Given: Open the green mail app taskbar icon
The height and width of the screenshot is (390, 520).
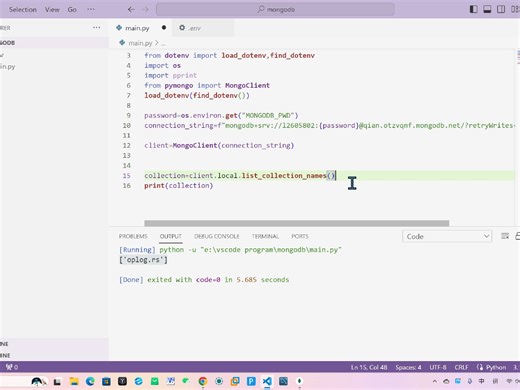Looking at the screenshot, I should 155,381.
